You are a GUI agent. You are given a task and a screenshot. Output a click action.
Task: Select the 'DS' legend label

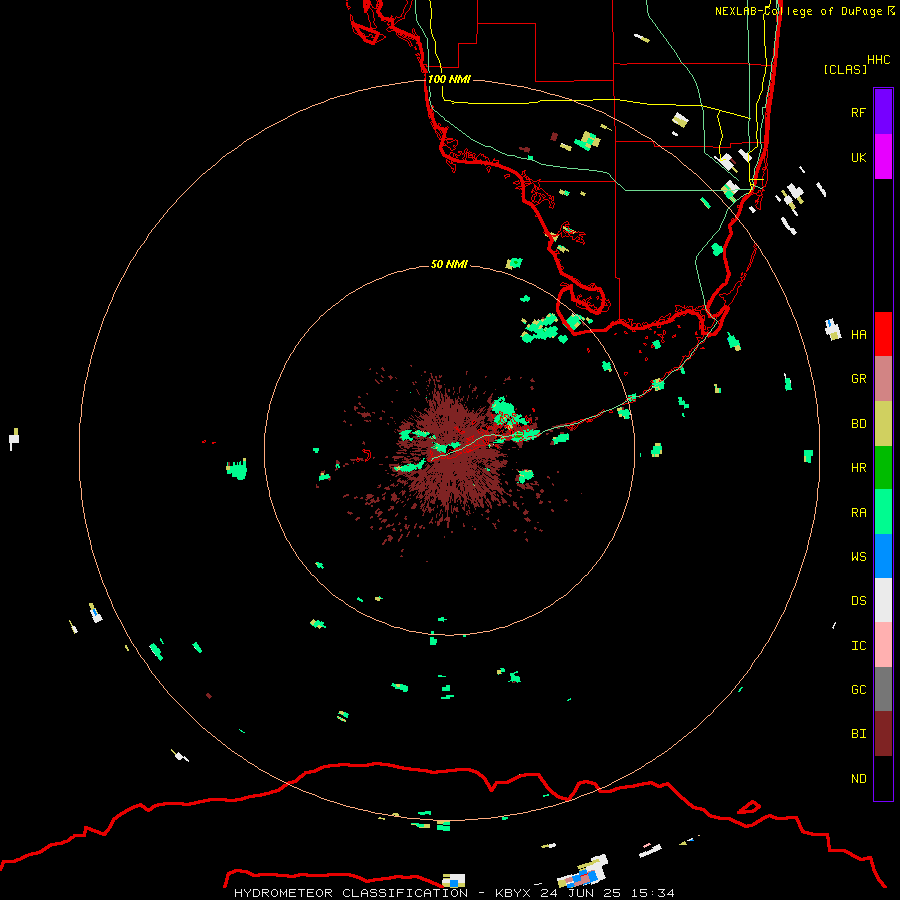point(858,601)
